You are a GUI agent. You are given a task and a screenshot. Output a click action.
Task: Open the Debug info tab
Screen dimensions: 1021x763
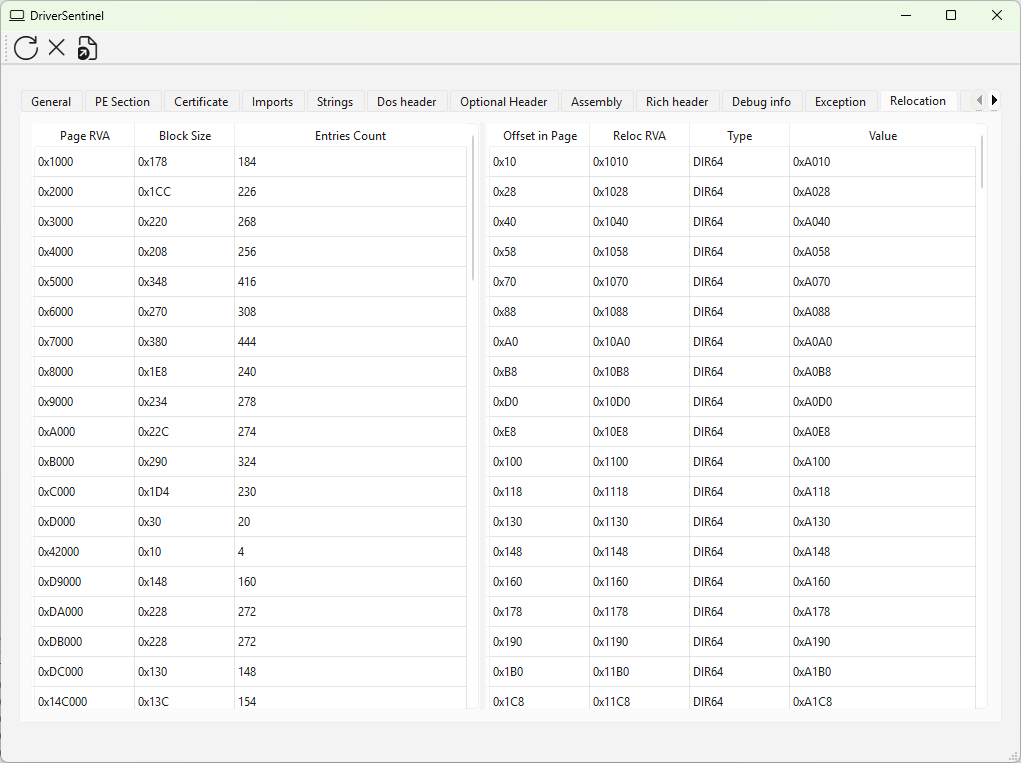tap(761, 102)
